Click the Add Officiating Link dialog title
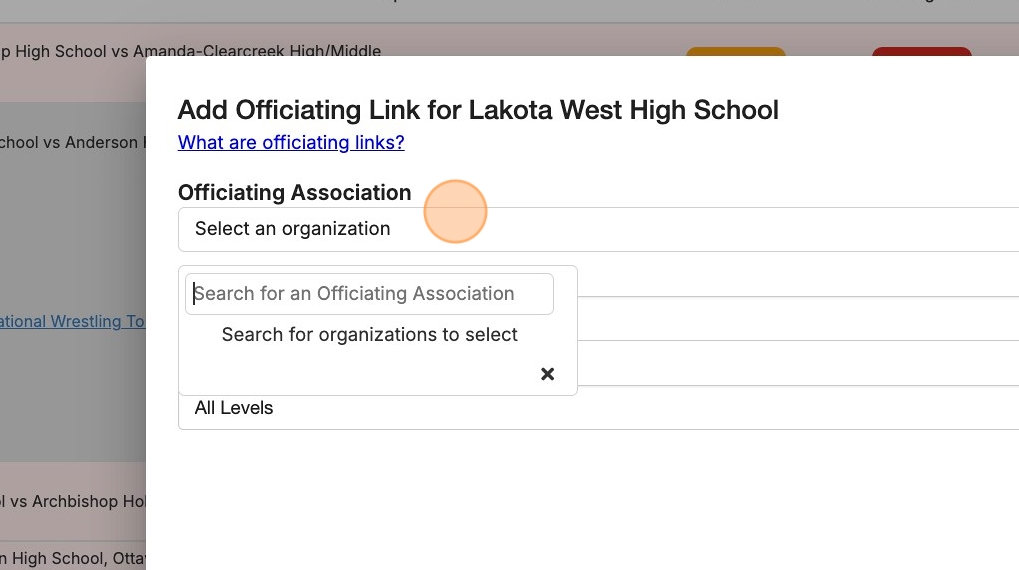 [478, 110]
